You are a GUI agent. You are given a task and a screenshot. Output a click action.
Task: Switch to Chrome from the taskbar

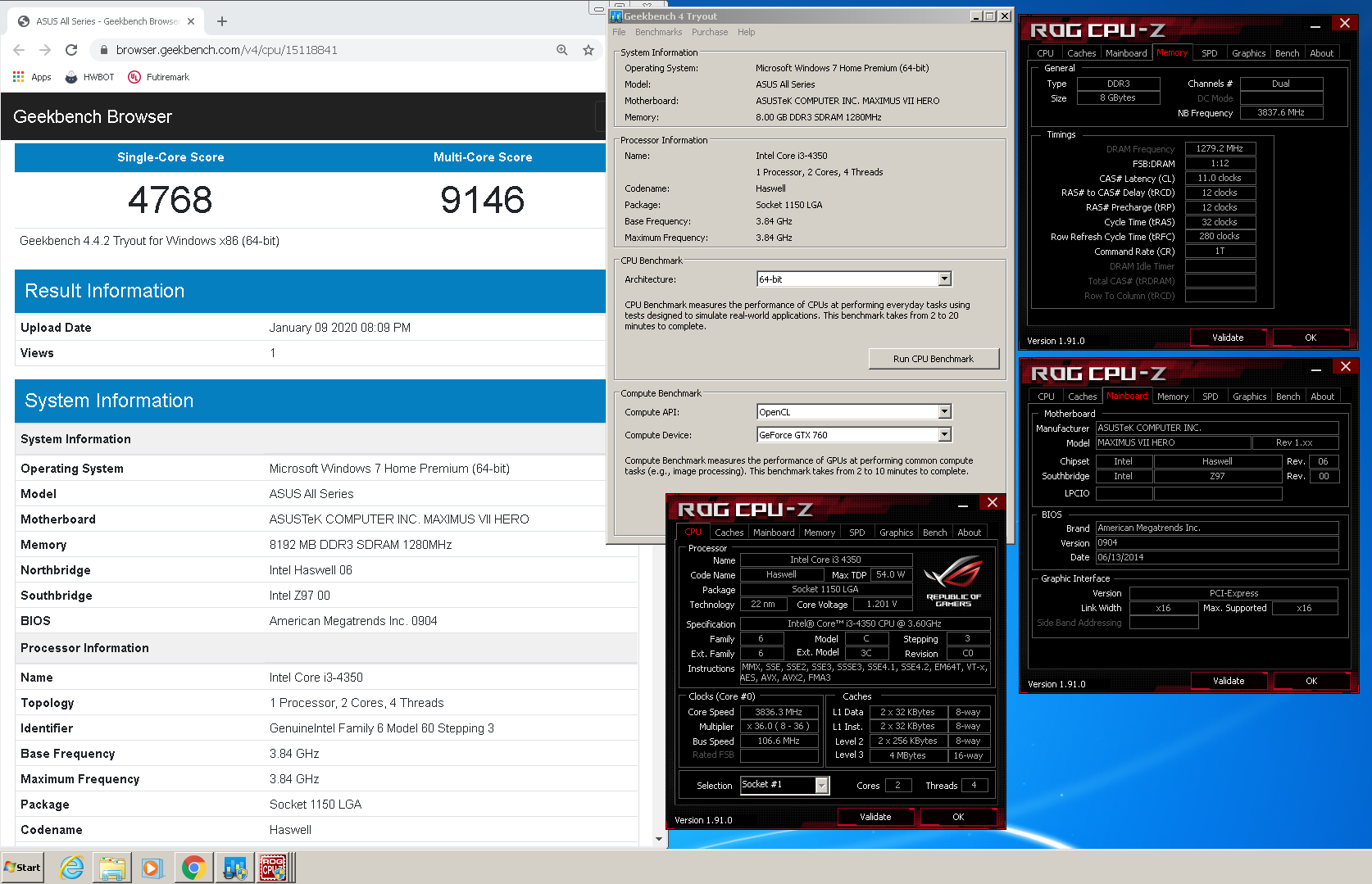tap(193, 868)
